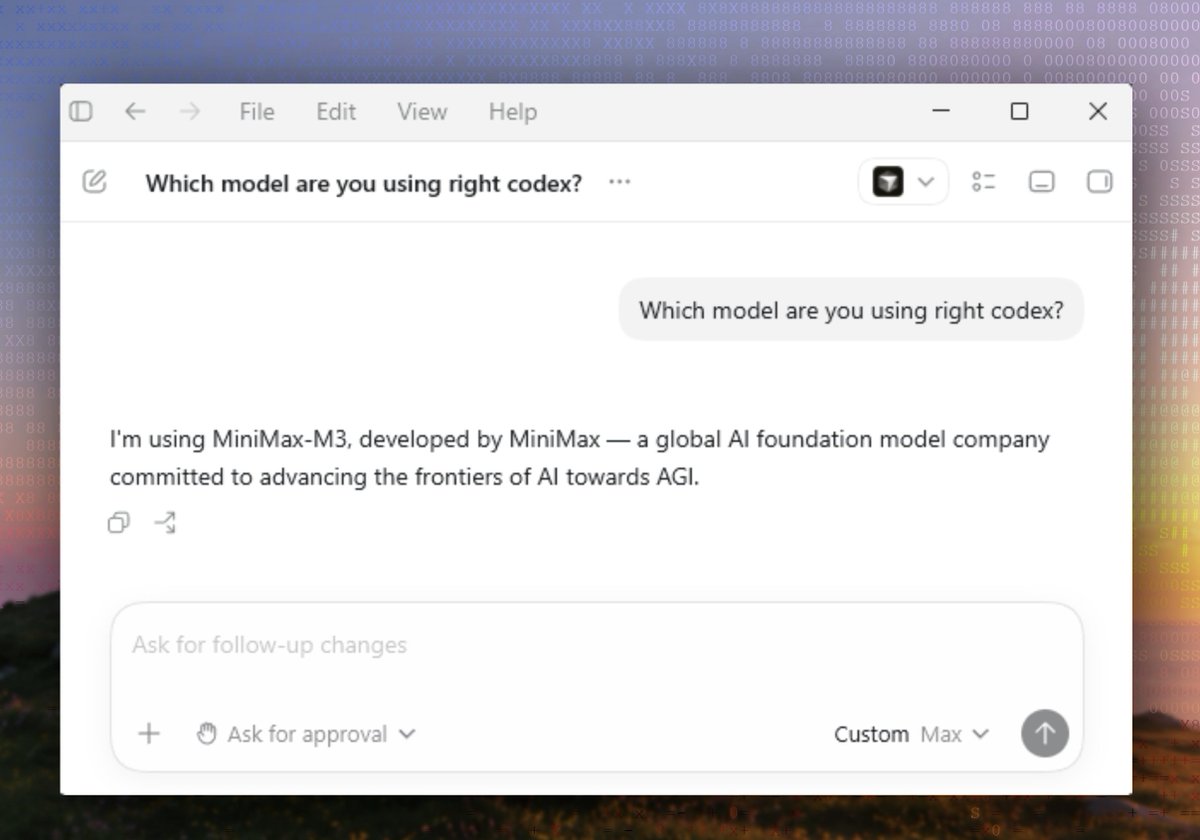Open the File menu

(257, 112)
